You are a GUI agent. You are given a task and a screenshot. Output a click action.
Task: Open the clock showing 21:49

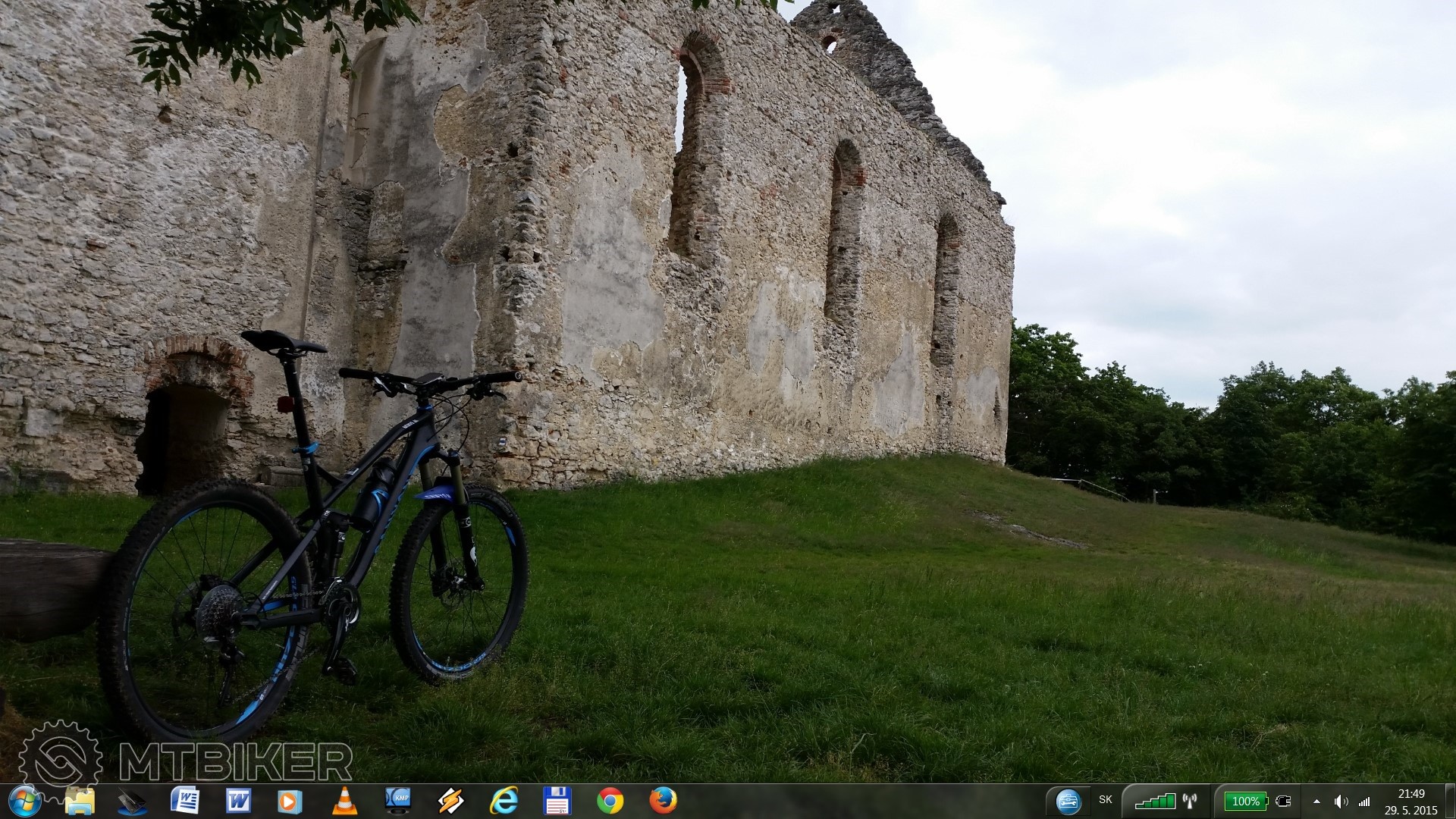[1410, 802]
